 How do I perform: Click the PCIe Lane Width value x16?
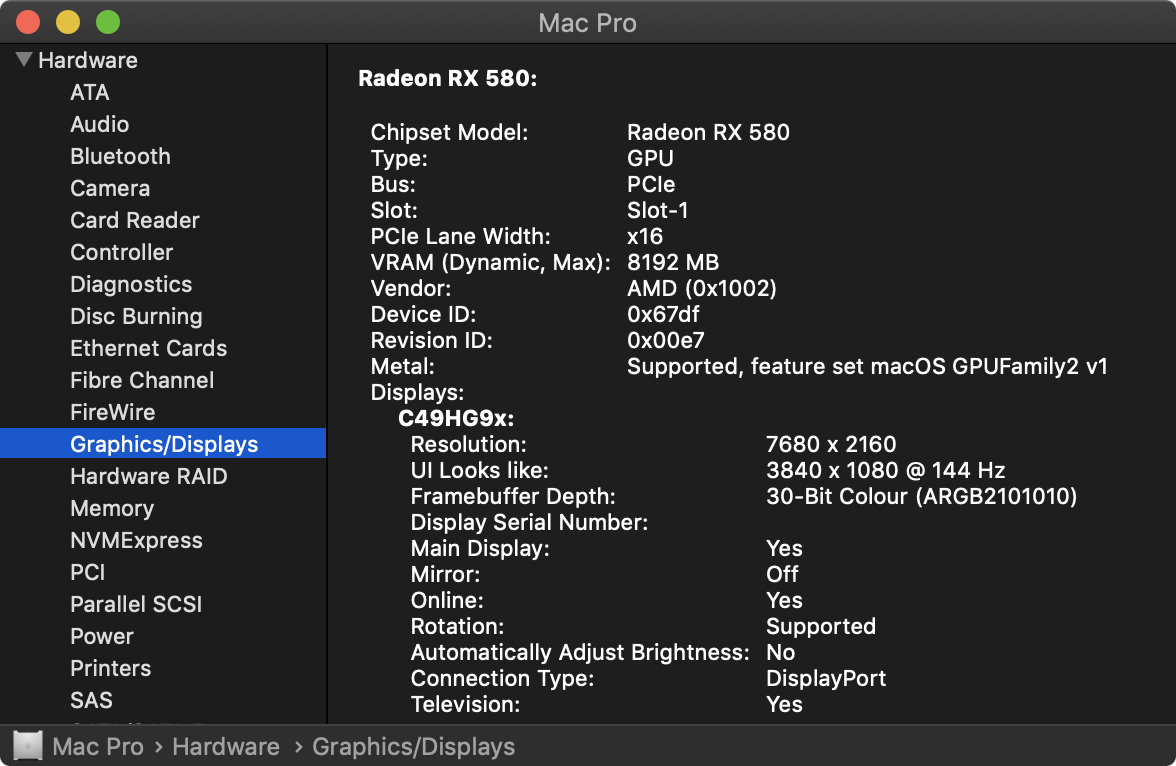[x=645, y=236]
